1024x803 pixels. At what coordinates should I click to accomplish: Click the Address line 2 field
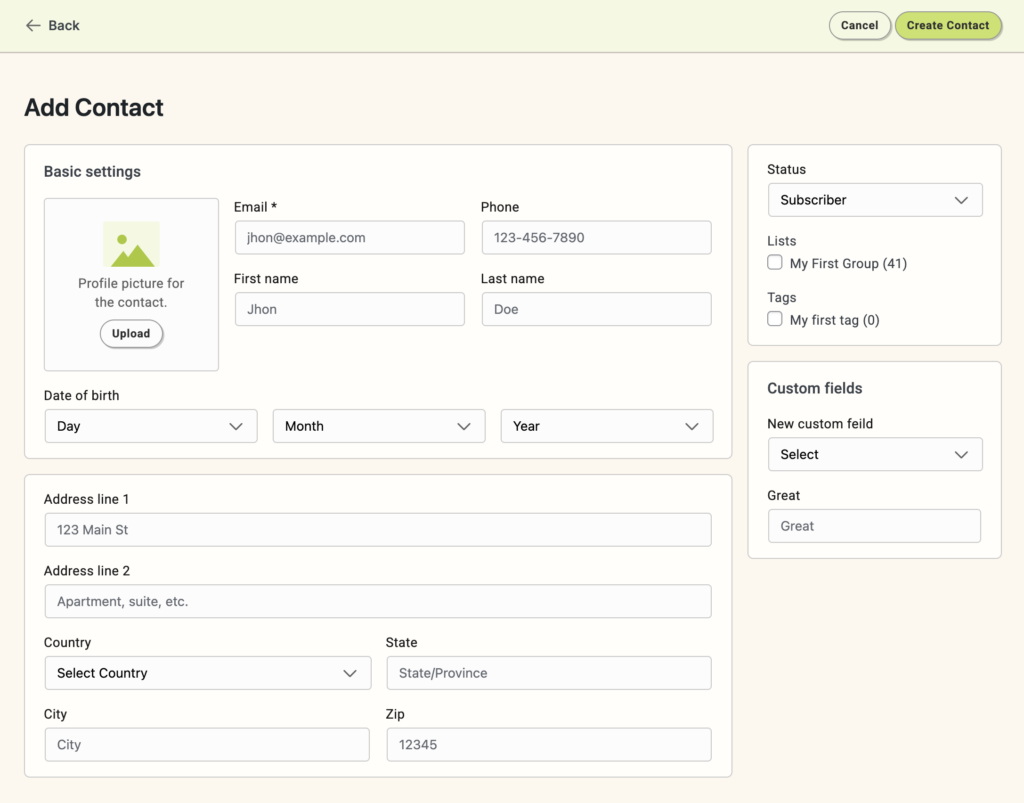377,601
